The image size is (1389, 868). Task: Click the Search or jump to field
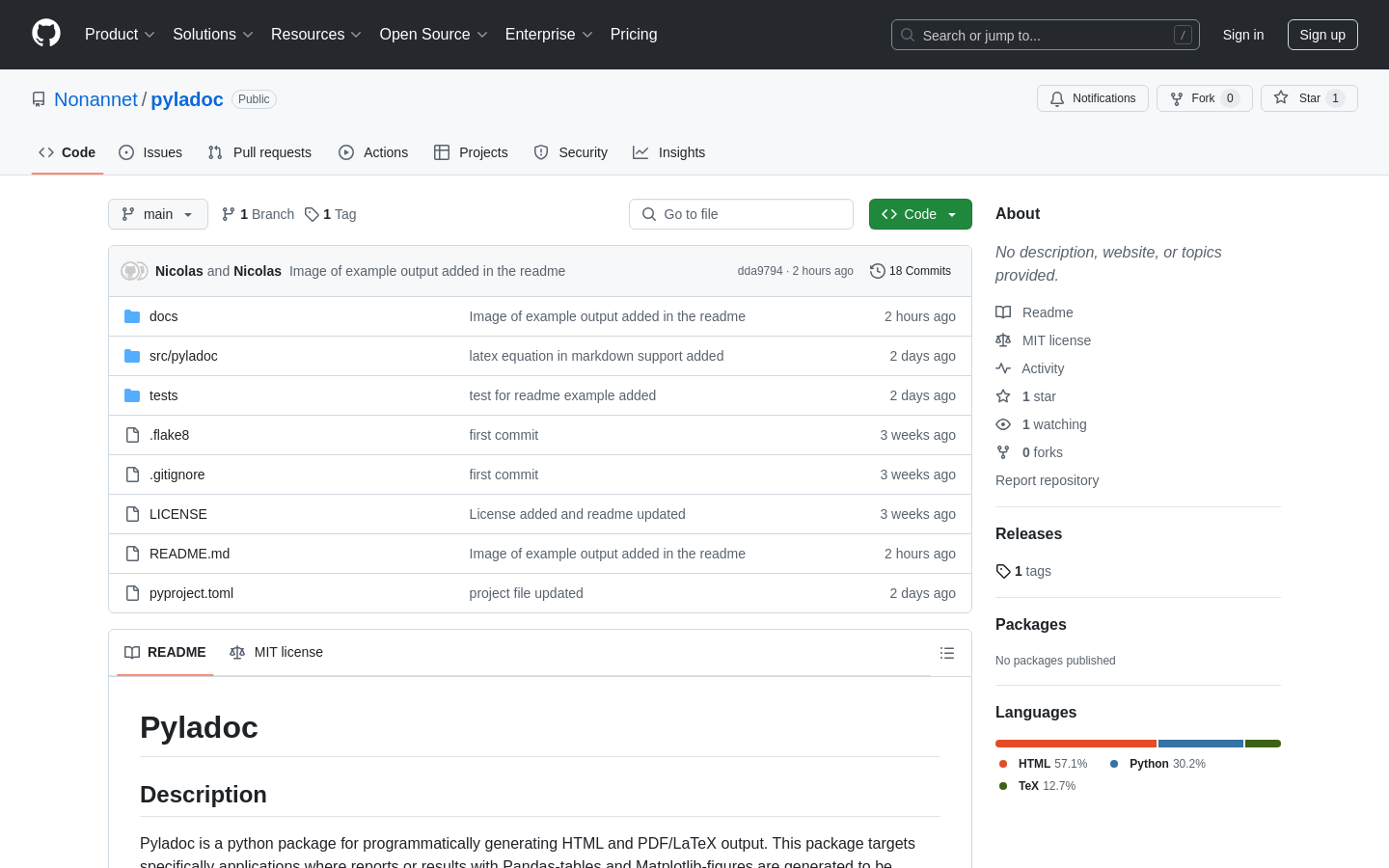click(x=1046, y=35)
